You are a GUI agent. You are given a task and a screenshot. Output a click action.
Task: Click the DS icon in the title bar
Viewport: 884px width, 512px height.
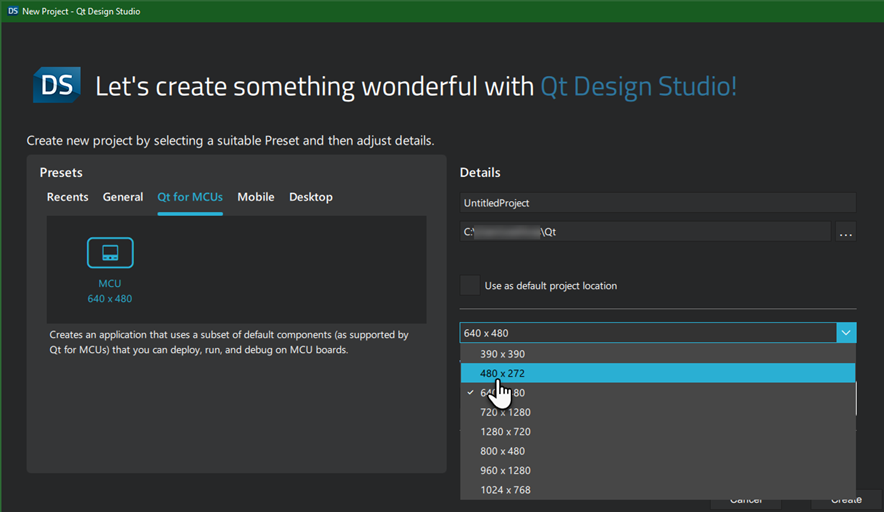click(x=12, y=11)
